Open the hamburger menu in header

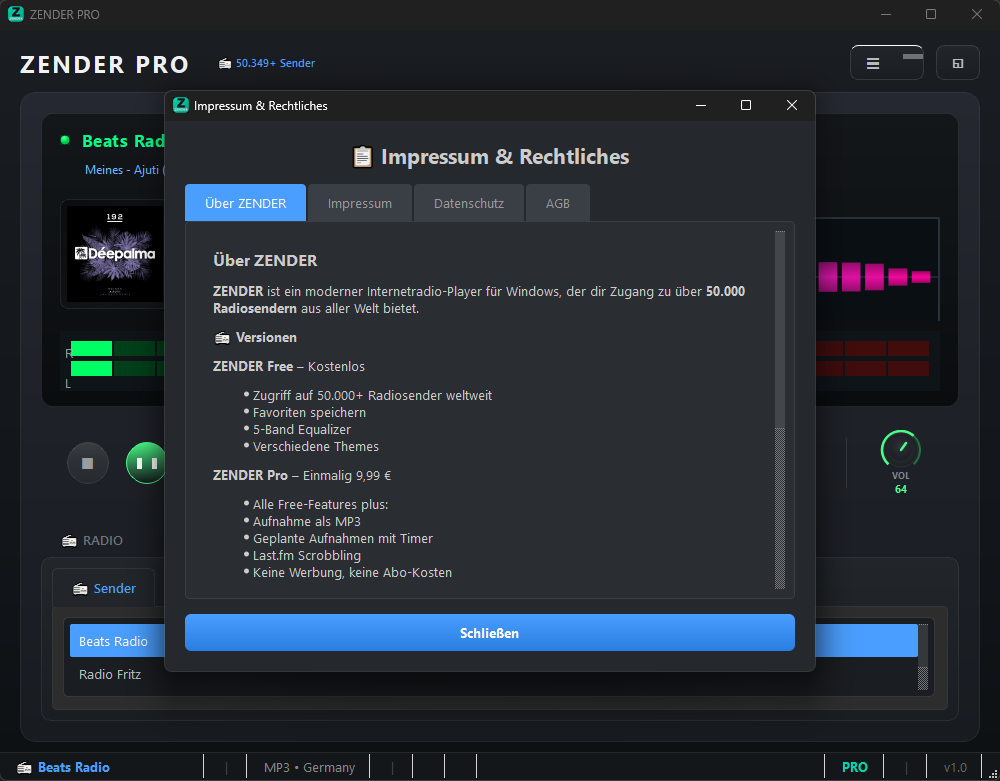tap(873, 63)
